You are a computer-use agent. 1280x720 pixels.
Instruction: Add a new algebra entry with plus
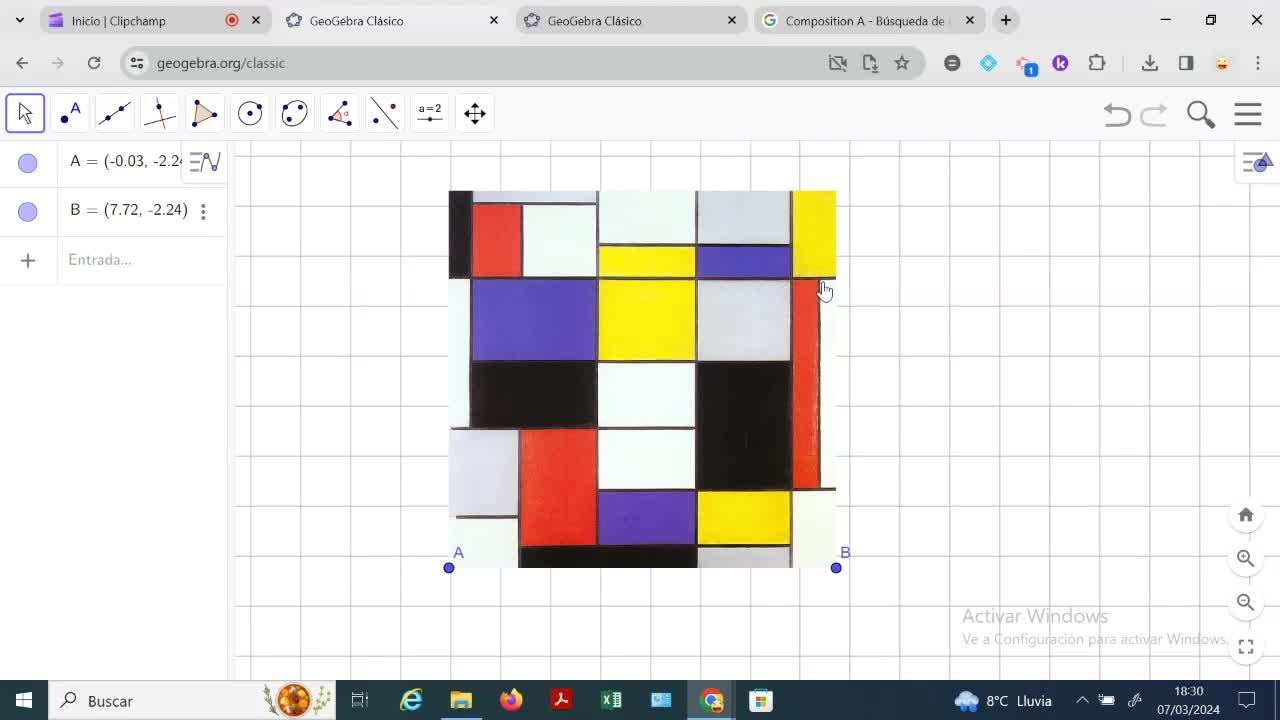tap(28, 260)
